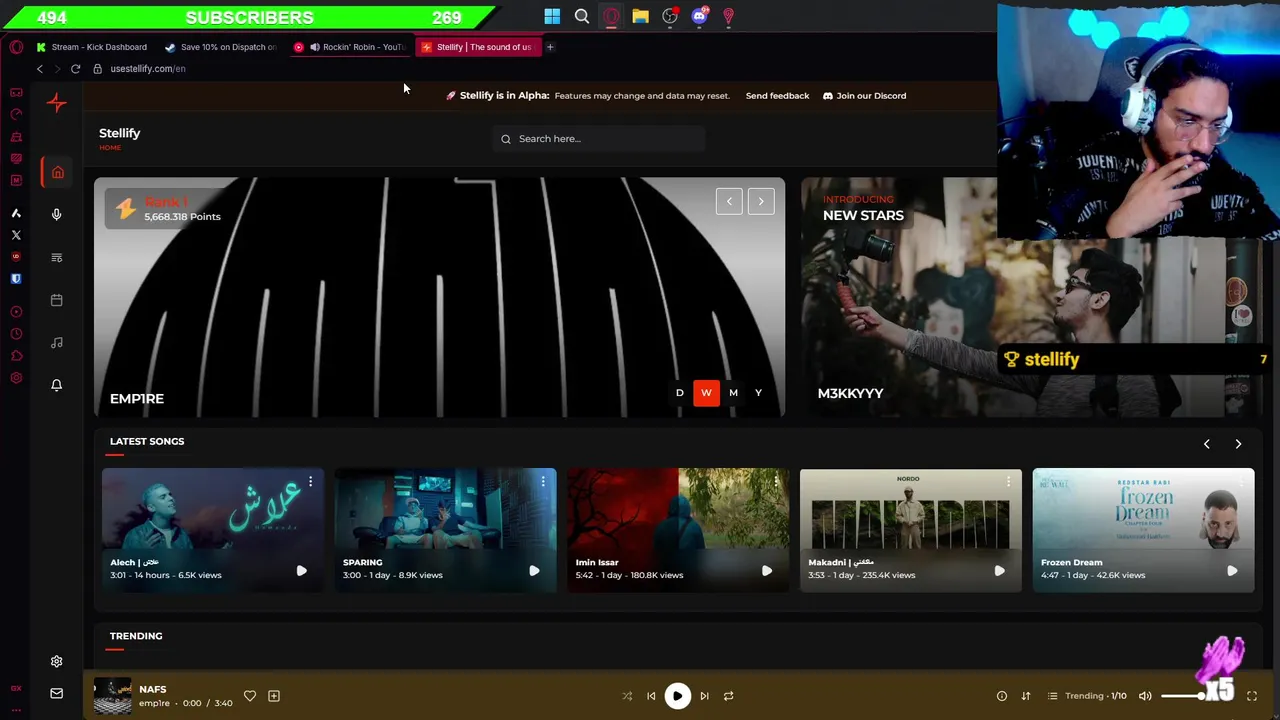Open options menu on Imin Issar card
This screenshot has height=720, width=1280.
pos(776,482)
